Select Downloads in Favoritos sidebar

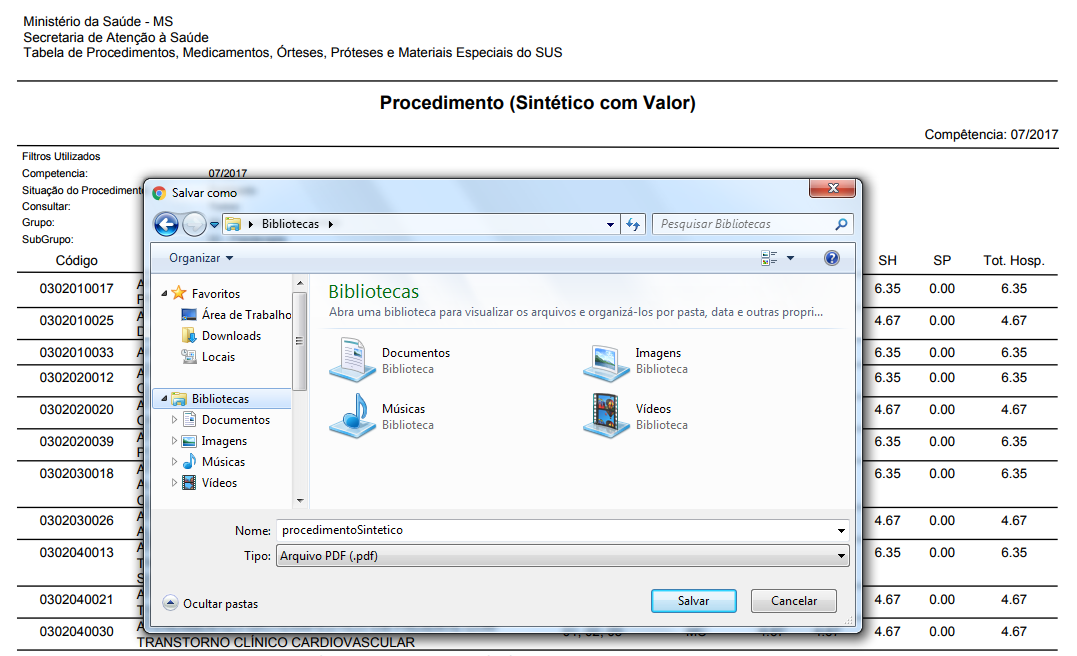click(x=231, y=336)
